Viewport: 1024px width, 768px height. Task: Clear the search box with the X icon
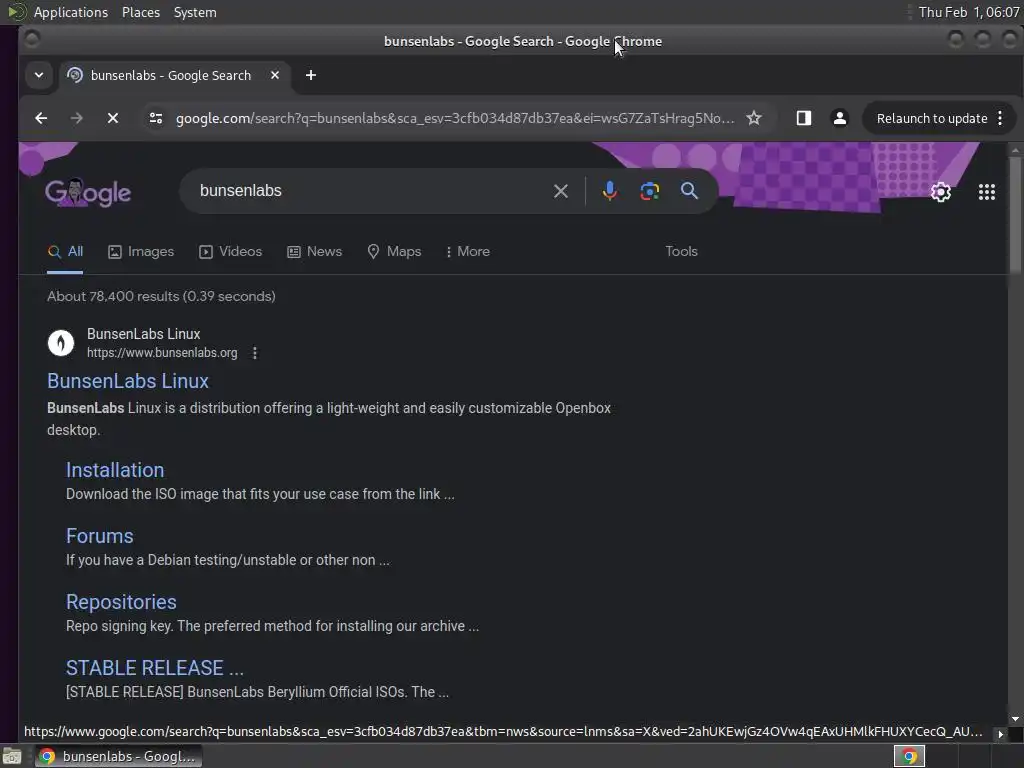(x=560, y=191)
